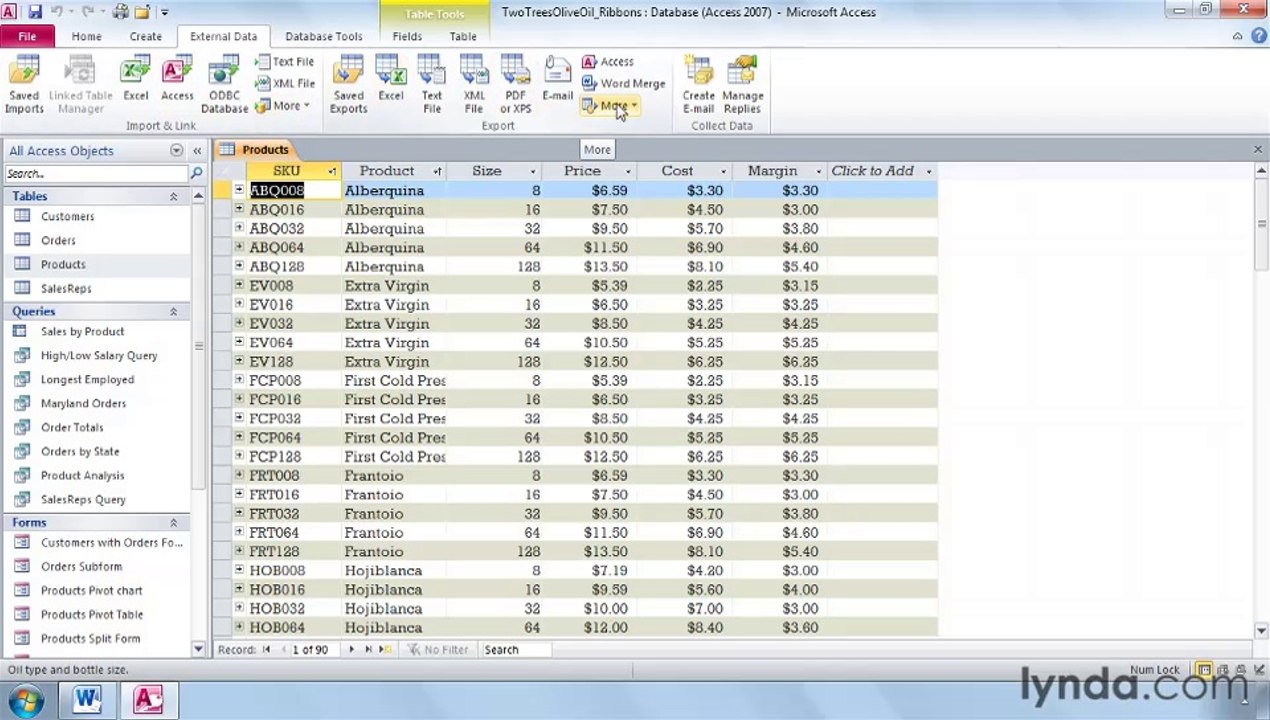The image size is (1270, 720).
Task: Click the Create E-mail icon
Action: pyautogui.click(x=698, y=86)
